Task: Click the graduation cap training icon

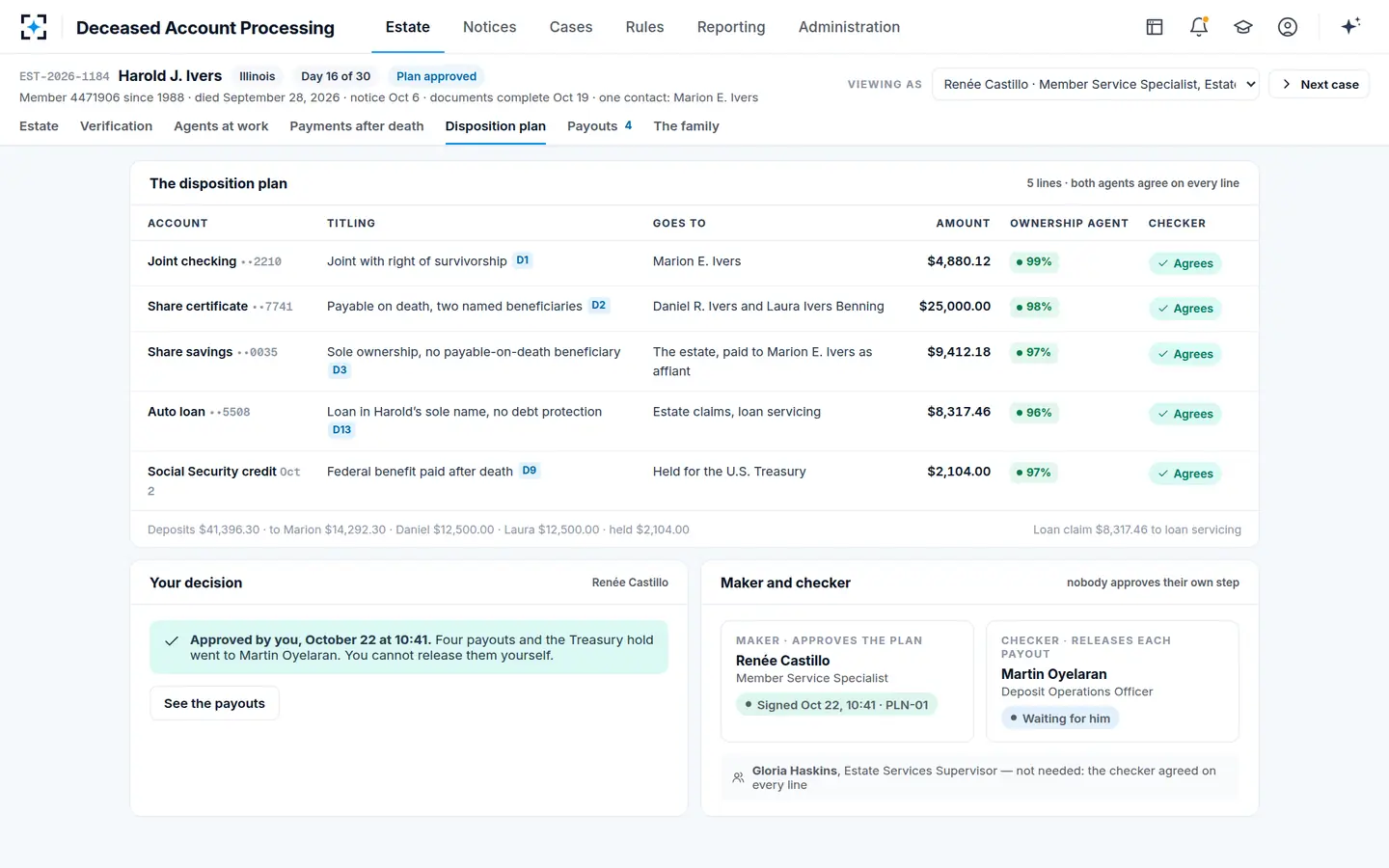Action: point(1243,27)
